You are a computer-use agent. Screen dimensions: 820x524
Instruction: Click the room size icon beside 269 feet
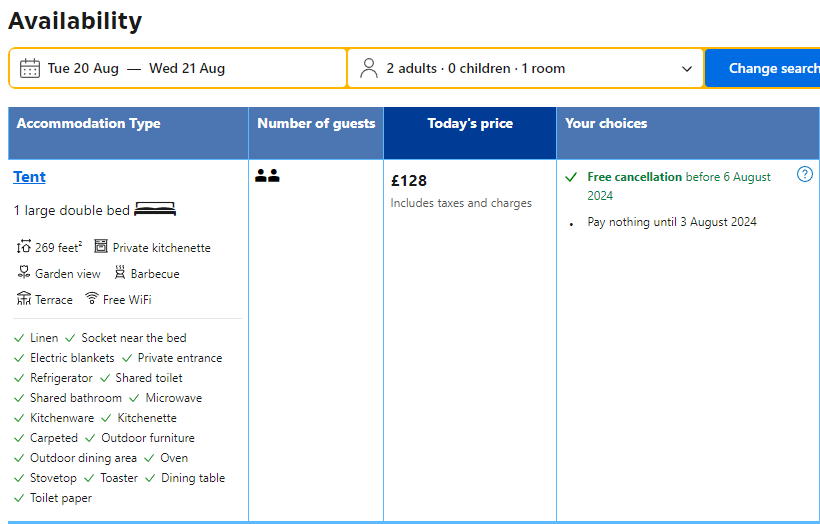24,246
